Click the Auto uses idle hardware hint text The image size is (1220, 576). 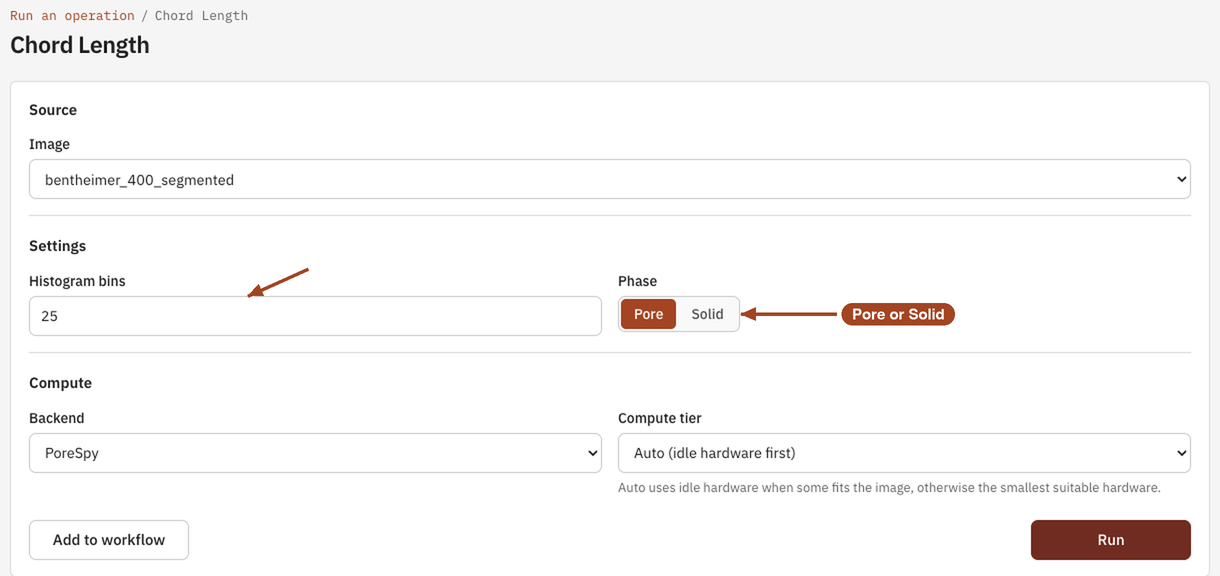[889, 488]
